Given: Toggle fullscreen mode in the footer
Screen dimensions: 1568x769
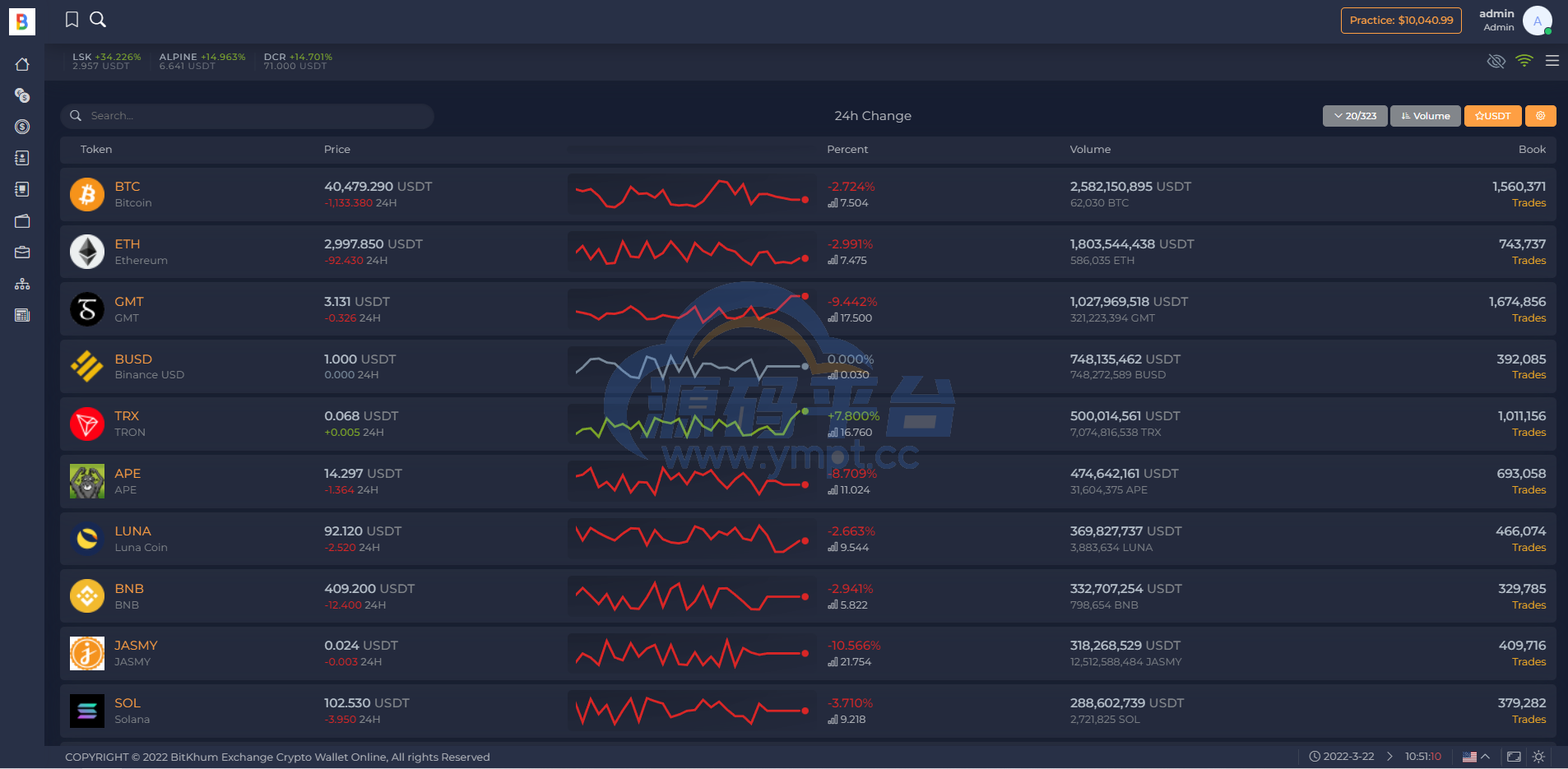Looking at the screenshot, I should coord(1514,757).
